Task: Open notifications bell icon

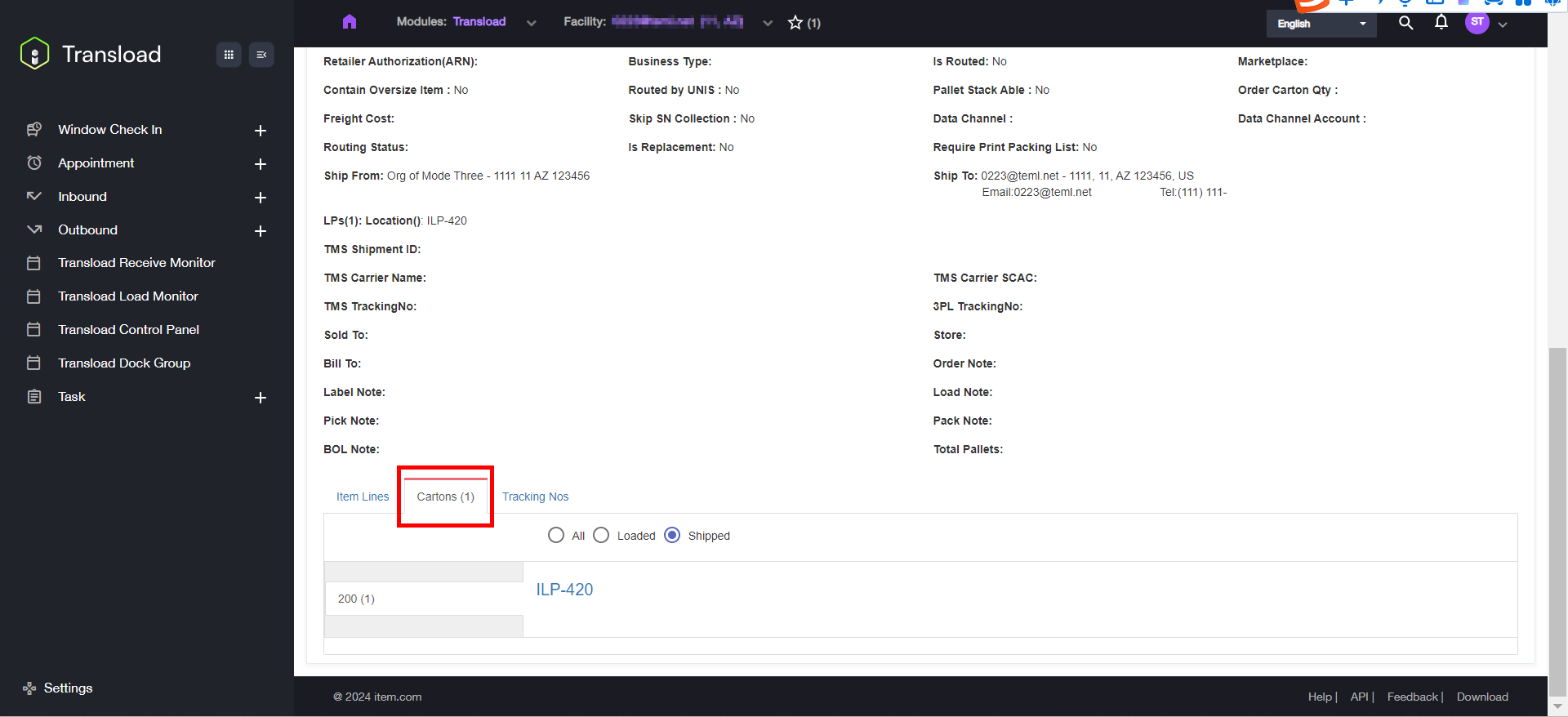Action: click(x=1441, y=23)
